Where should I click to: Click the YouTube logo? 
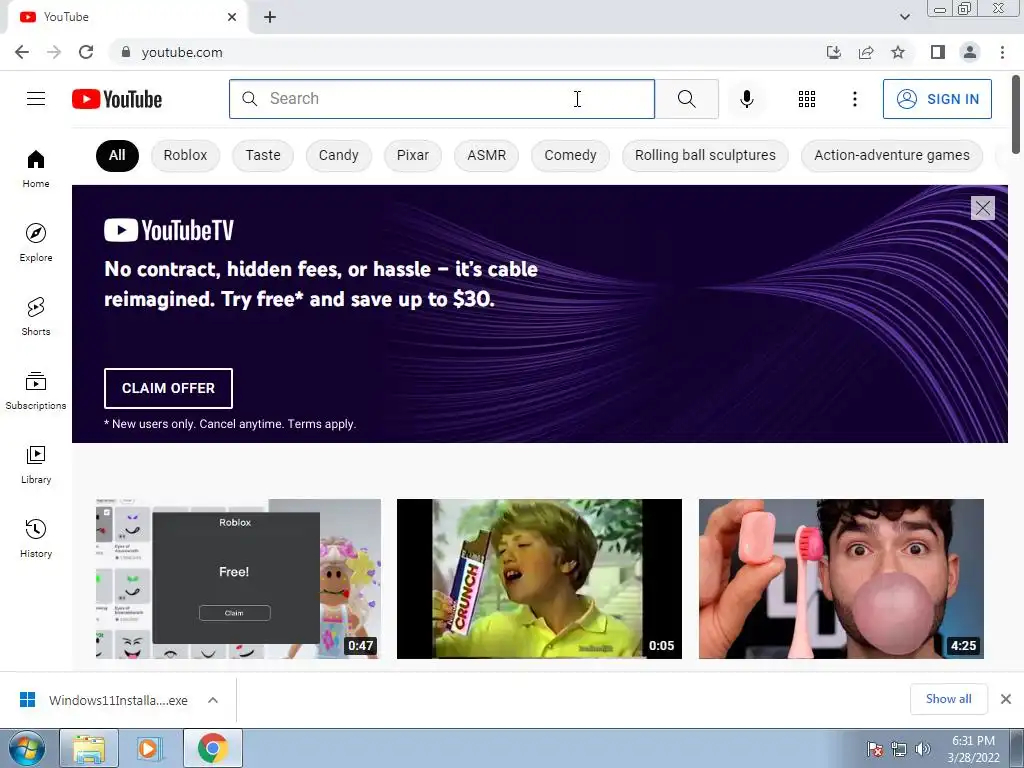pyautogui.click(x=117, y=99)
